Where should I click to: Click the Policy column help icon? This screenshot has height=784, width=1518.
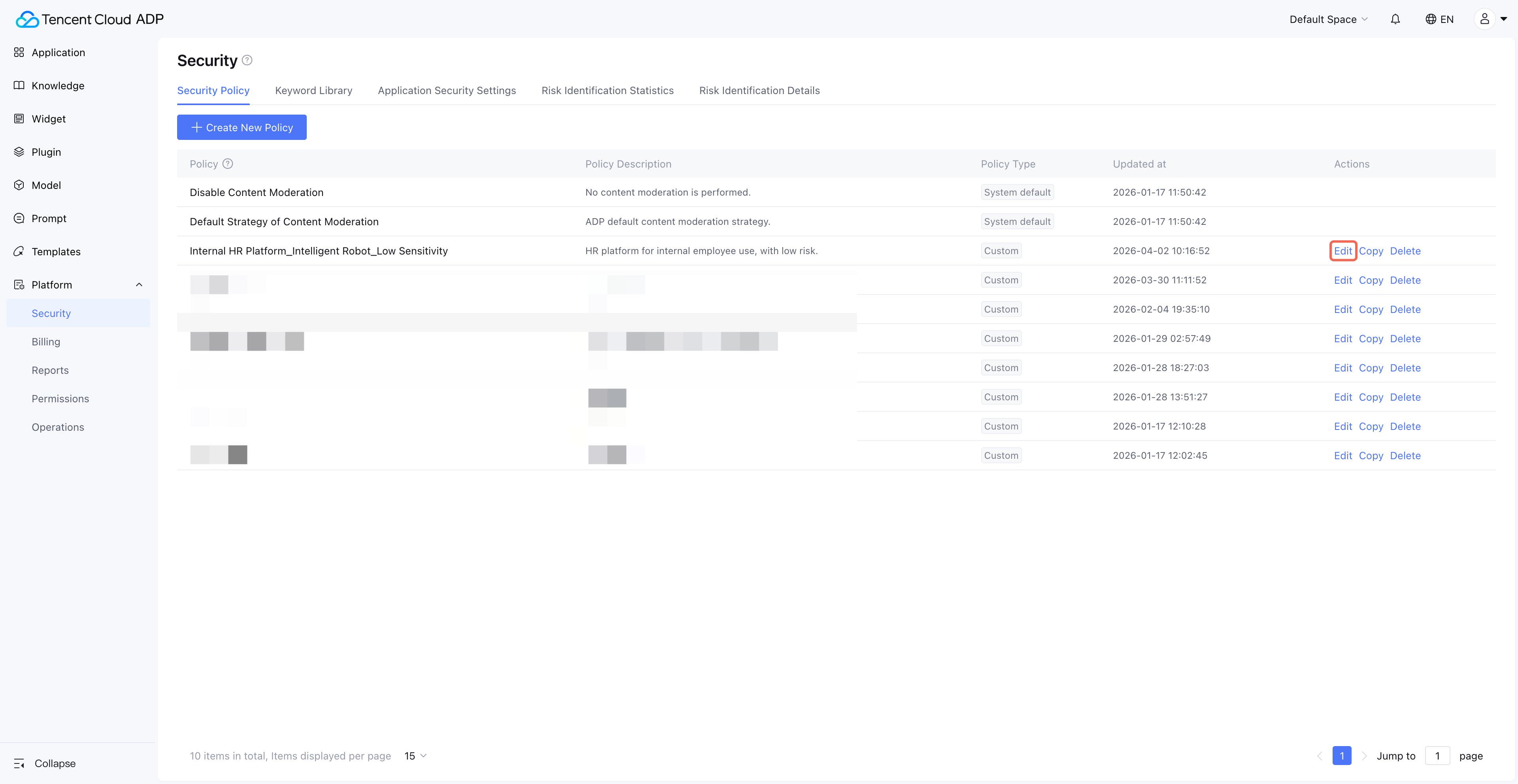(227, 164)
